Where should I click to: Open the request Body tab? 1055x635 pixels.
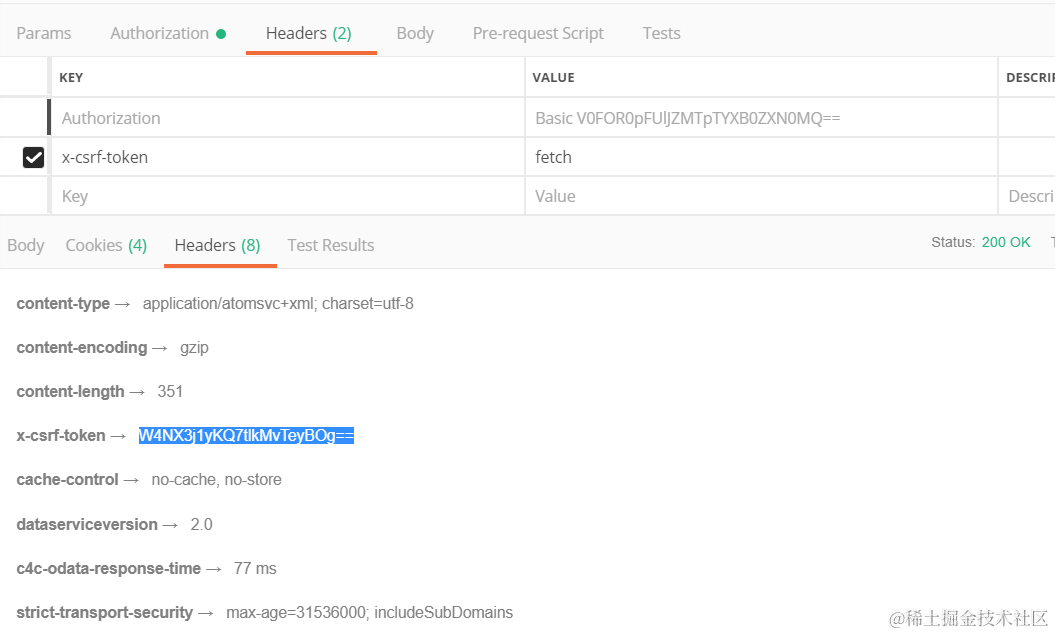415,33
